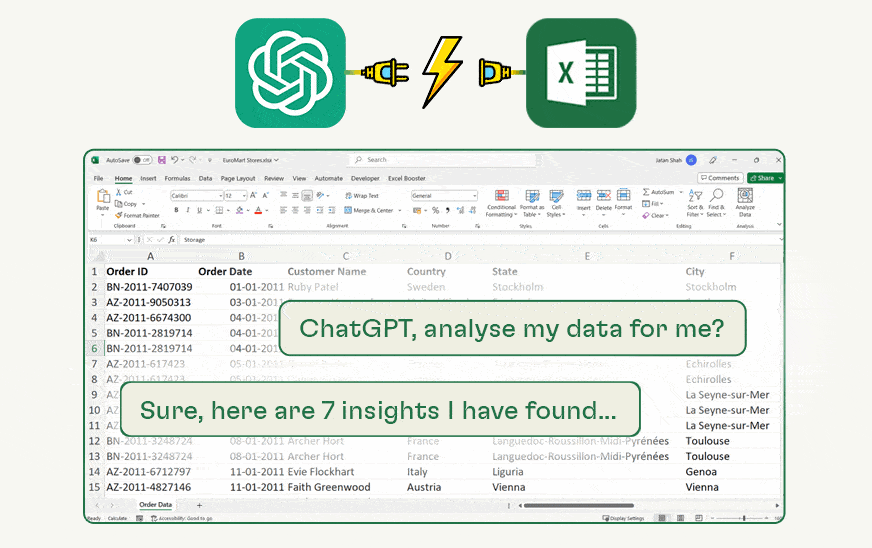Open the General number format dropdown
Image resolution: width=872 pixels, height=548 pixels.
click(473, 196)
